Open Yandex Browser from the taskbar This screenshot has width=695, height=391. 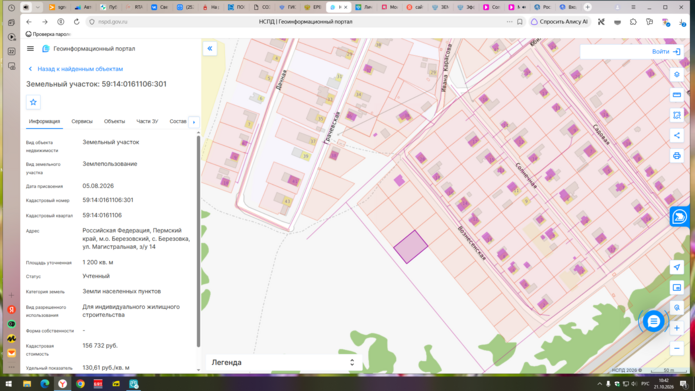(x=62, y=384)
